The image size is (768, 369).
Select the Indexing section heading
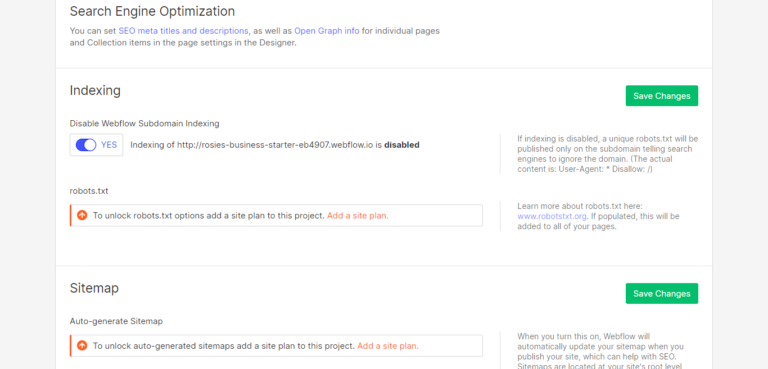[x=95, y=91]
